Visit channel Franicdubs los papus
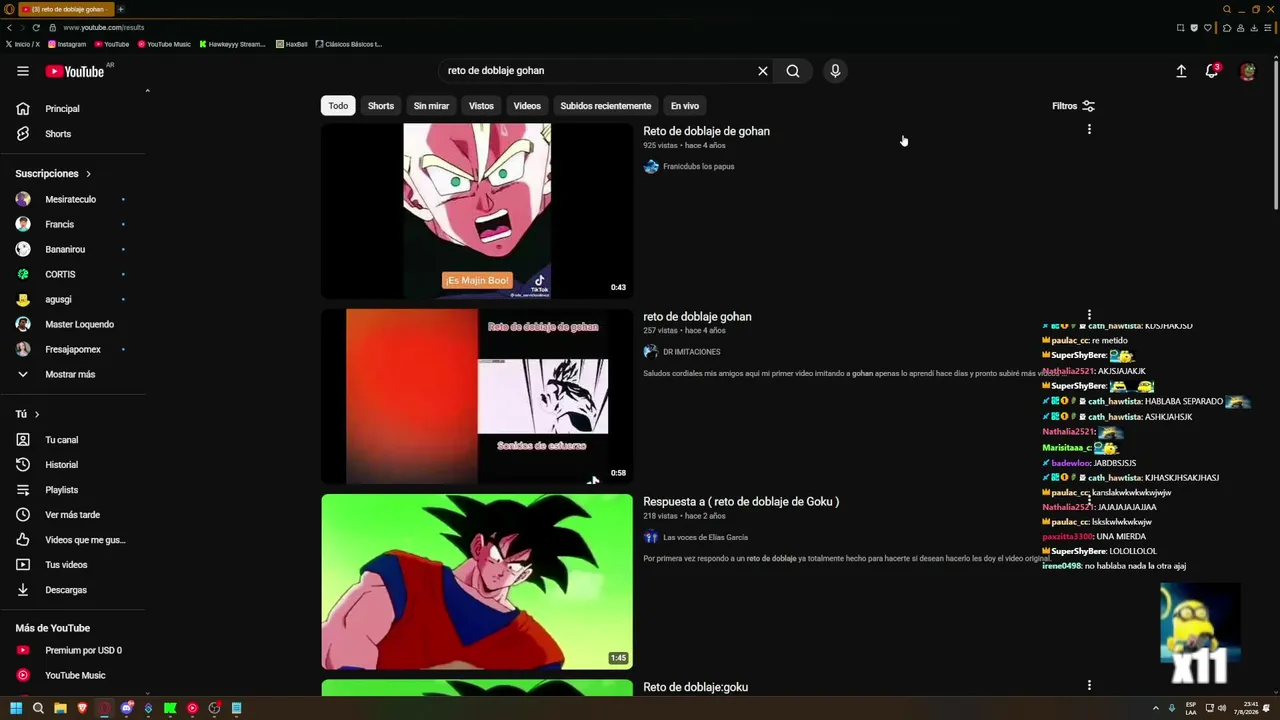 click(698, 167)
